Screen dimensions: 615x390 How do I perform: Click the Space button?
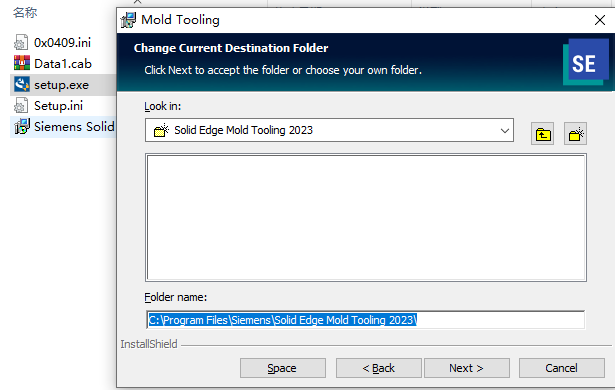click(x=282, y=368)
